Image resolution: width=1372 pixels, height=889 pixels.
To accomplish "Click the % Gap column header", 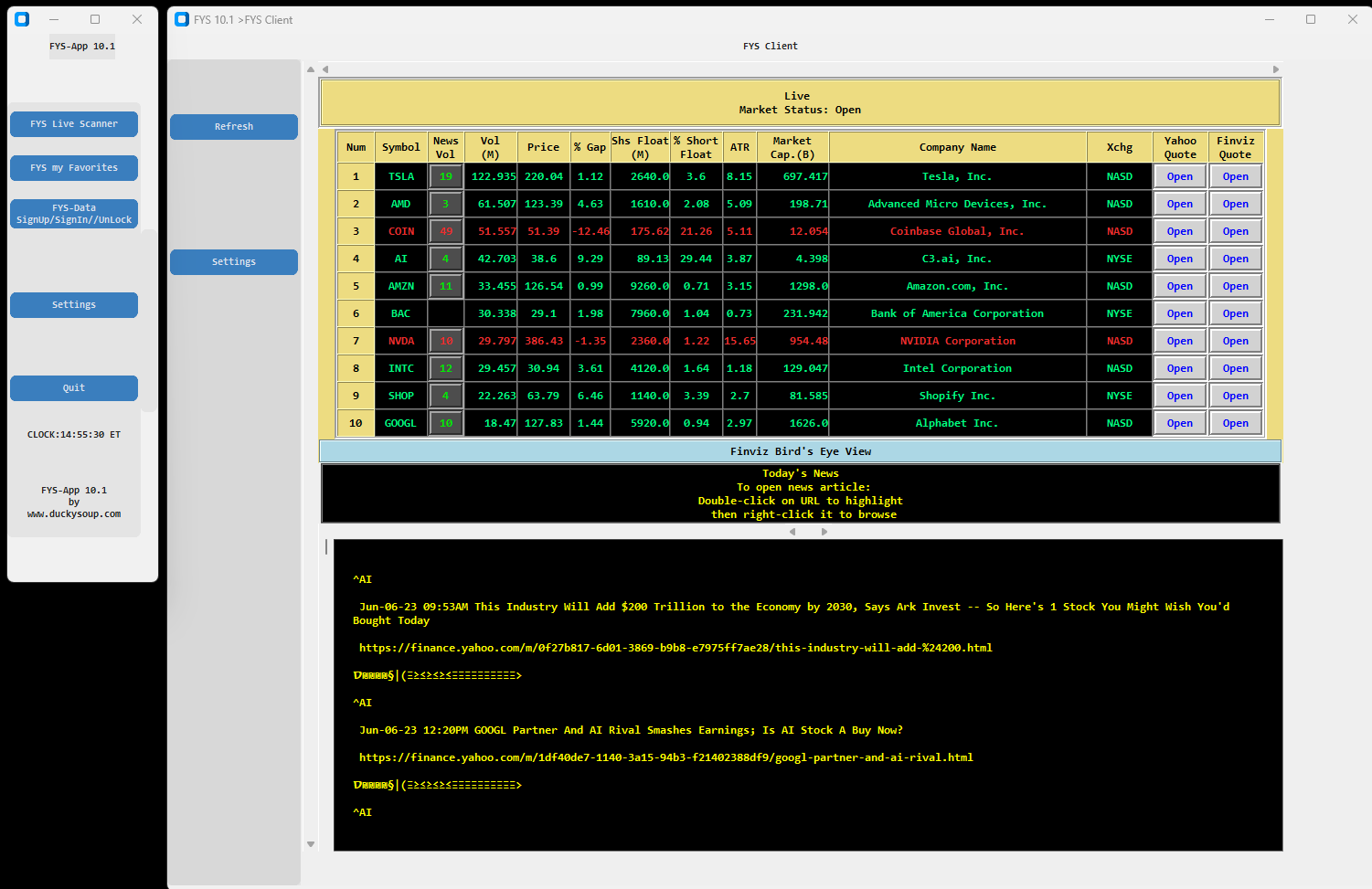I will pos(590,147).
